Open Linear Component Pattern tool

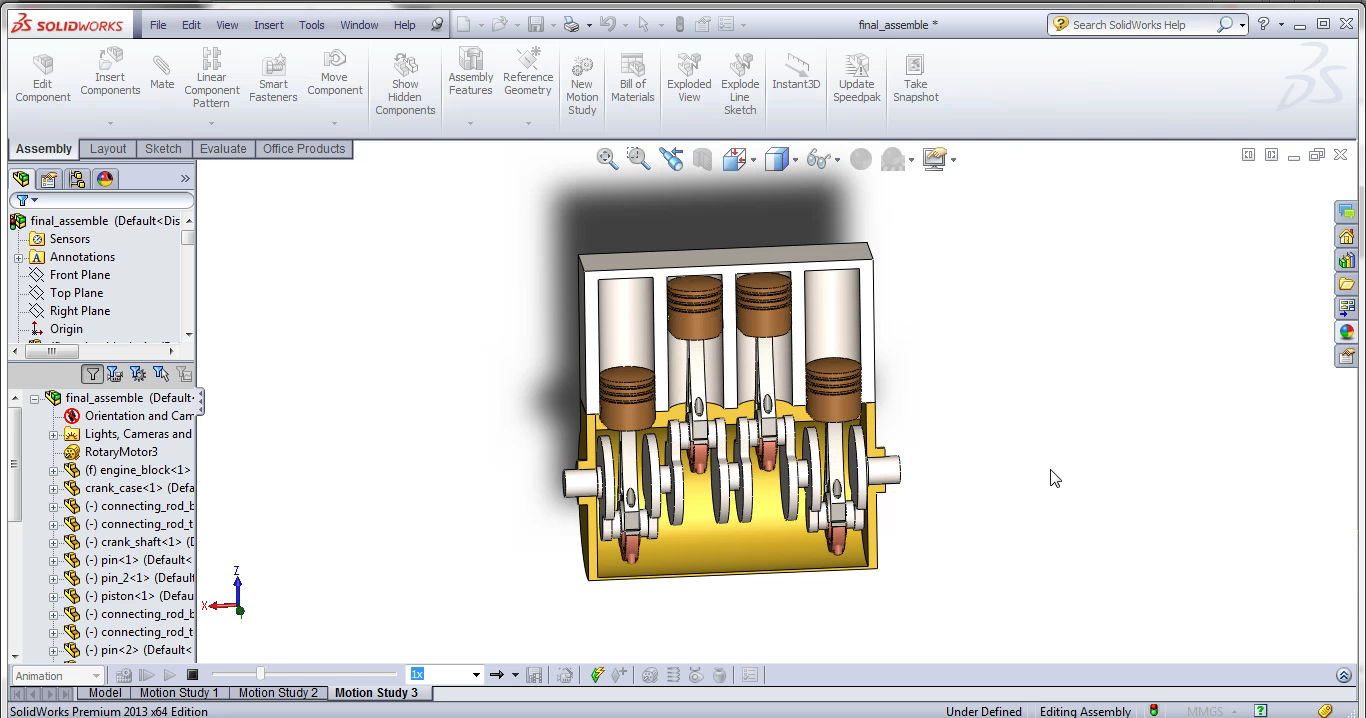click(211, 78)
